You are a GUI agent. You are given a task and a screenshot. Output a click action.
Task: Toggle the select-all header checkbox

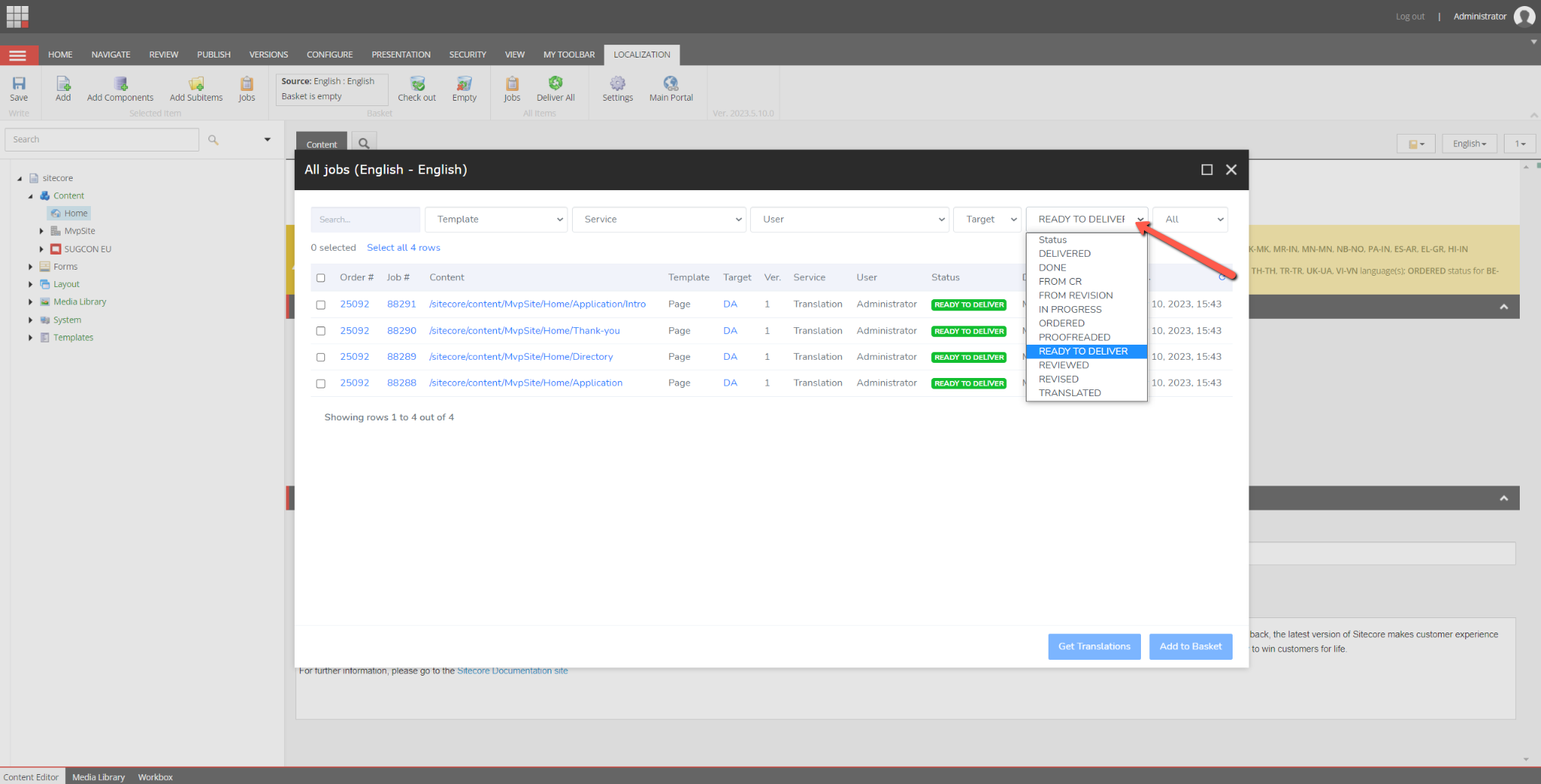click(320, 278)
